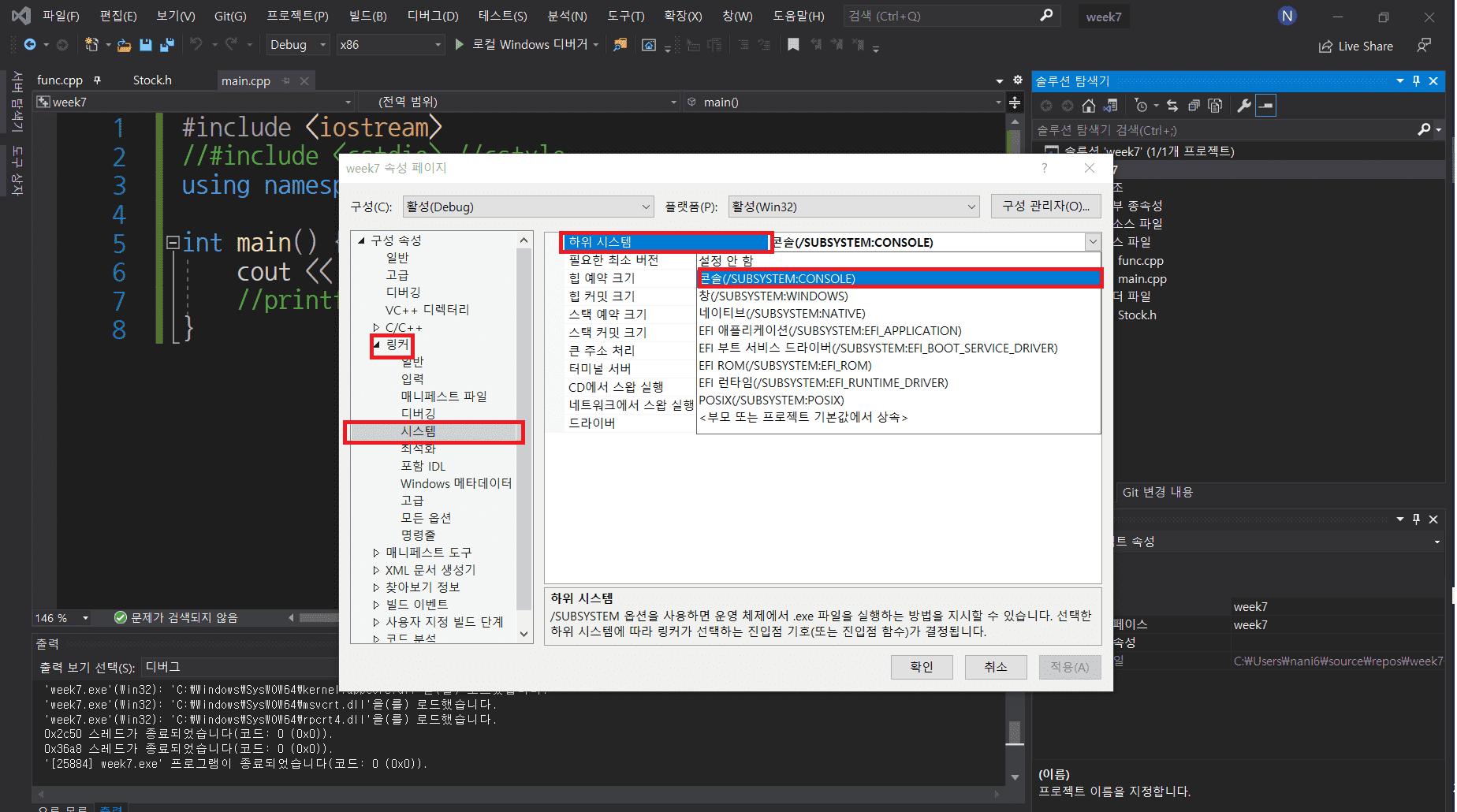Click the help question mark in dialog
The height and width of the screenshot is (812, 1457).
[x=1045, y=168]
